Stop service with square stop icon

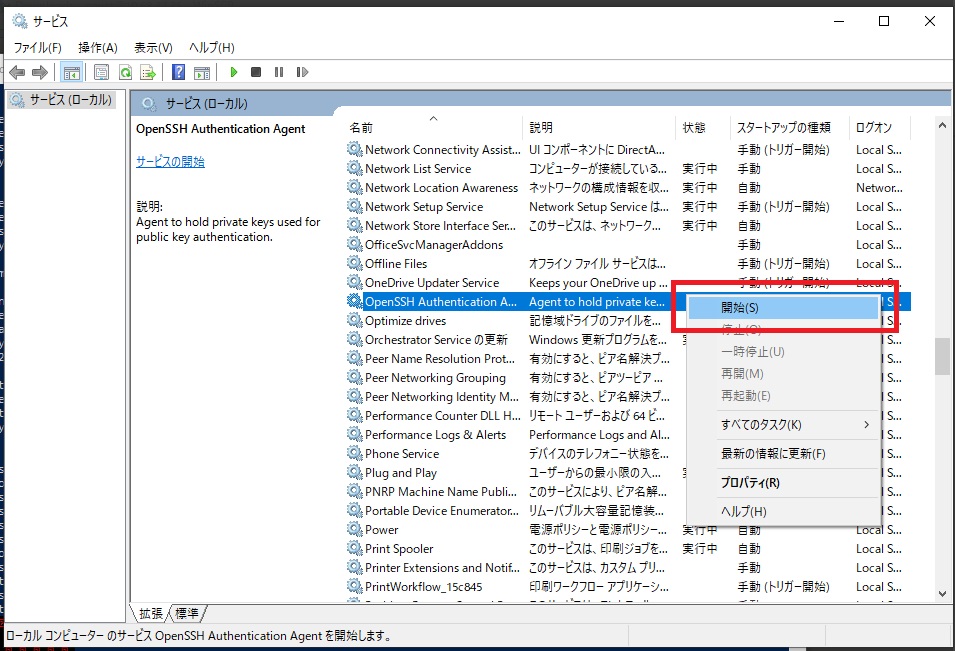pos(256,72)
